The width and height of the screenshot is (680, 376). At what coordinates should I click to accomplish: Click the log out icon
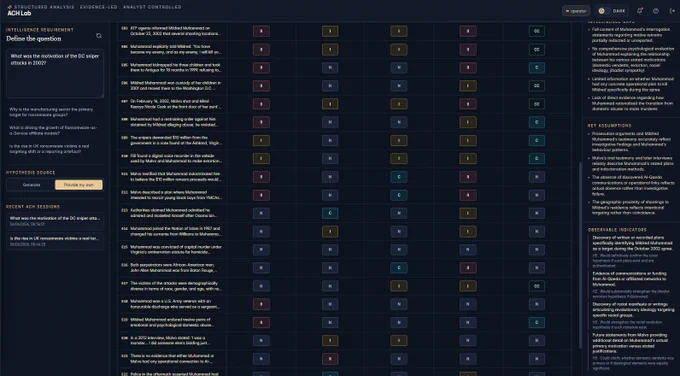pyautogui.click(x=672, y=11)
